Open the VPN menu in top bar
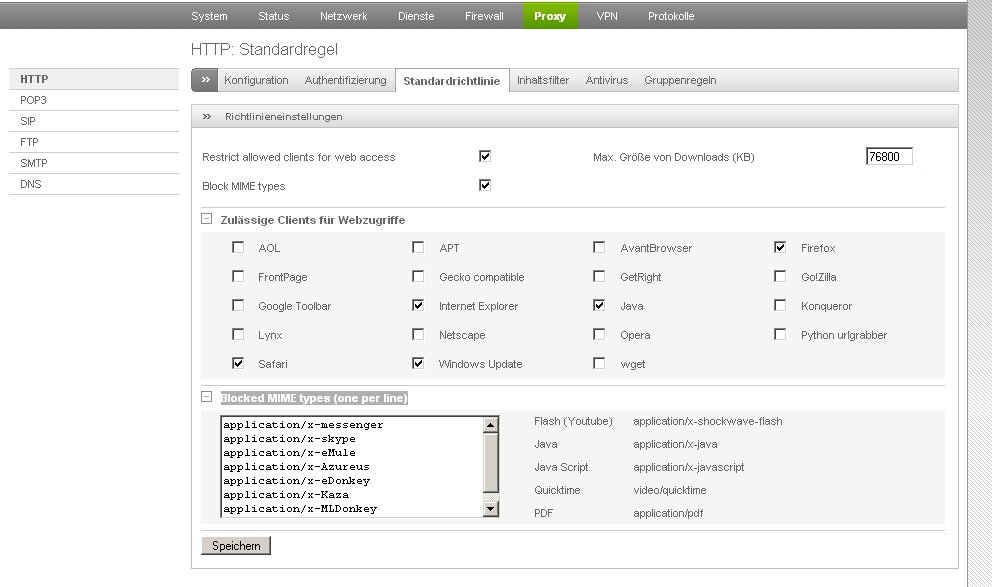Screen dimensions: 992x587 (x=607, y=16)
